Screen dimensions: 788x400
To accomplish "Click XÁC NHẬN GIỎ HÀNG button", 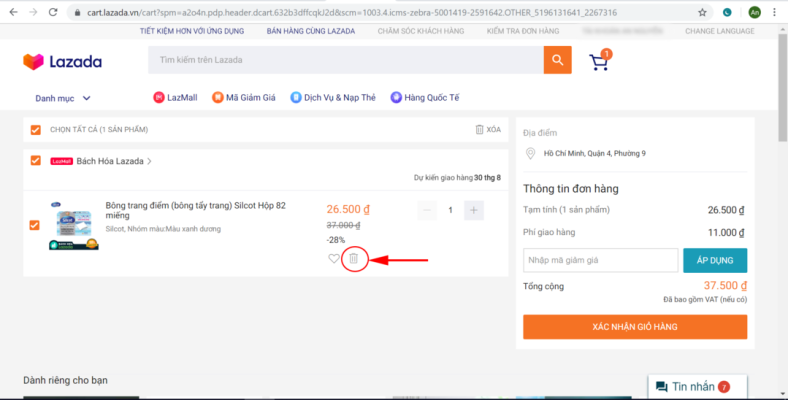I will [635, 327].
